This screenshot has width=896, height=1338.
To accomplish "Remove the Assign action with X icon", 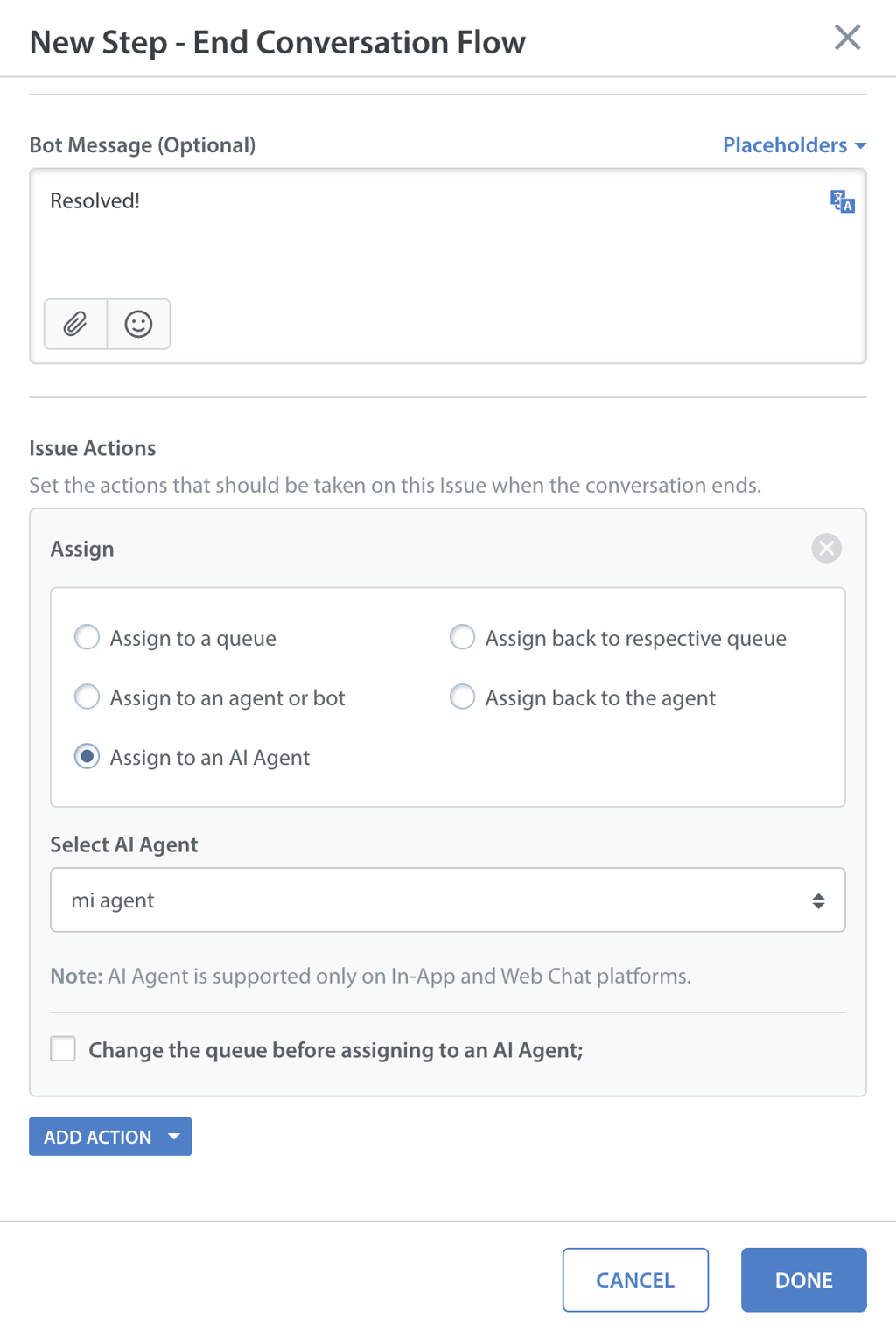I will [x=826, y=549].
